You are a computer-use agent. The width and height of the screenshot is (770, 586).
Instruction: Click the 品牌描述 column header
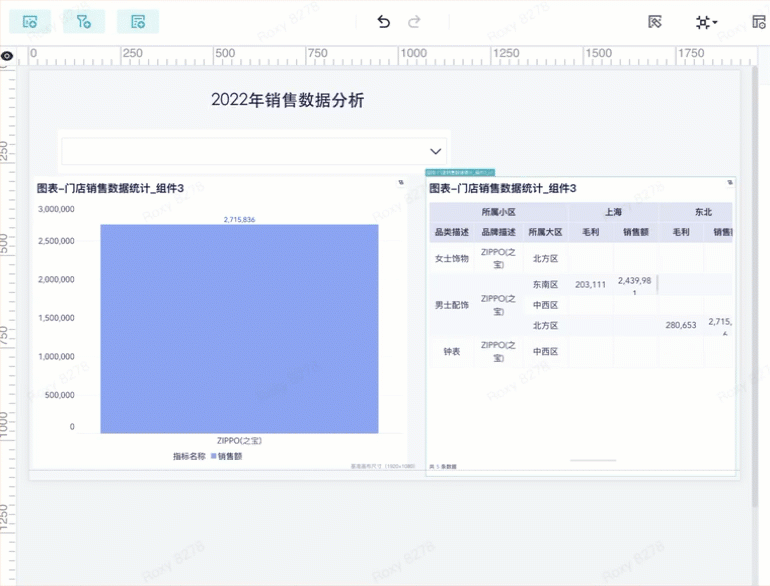point(498,232)
